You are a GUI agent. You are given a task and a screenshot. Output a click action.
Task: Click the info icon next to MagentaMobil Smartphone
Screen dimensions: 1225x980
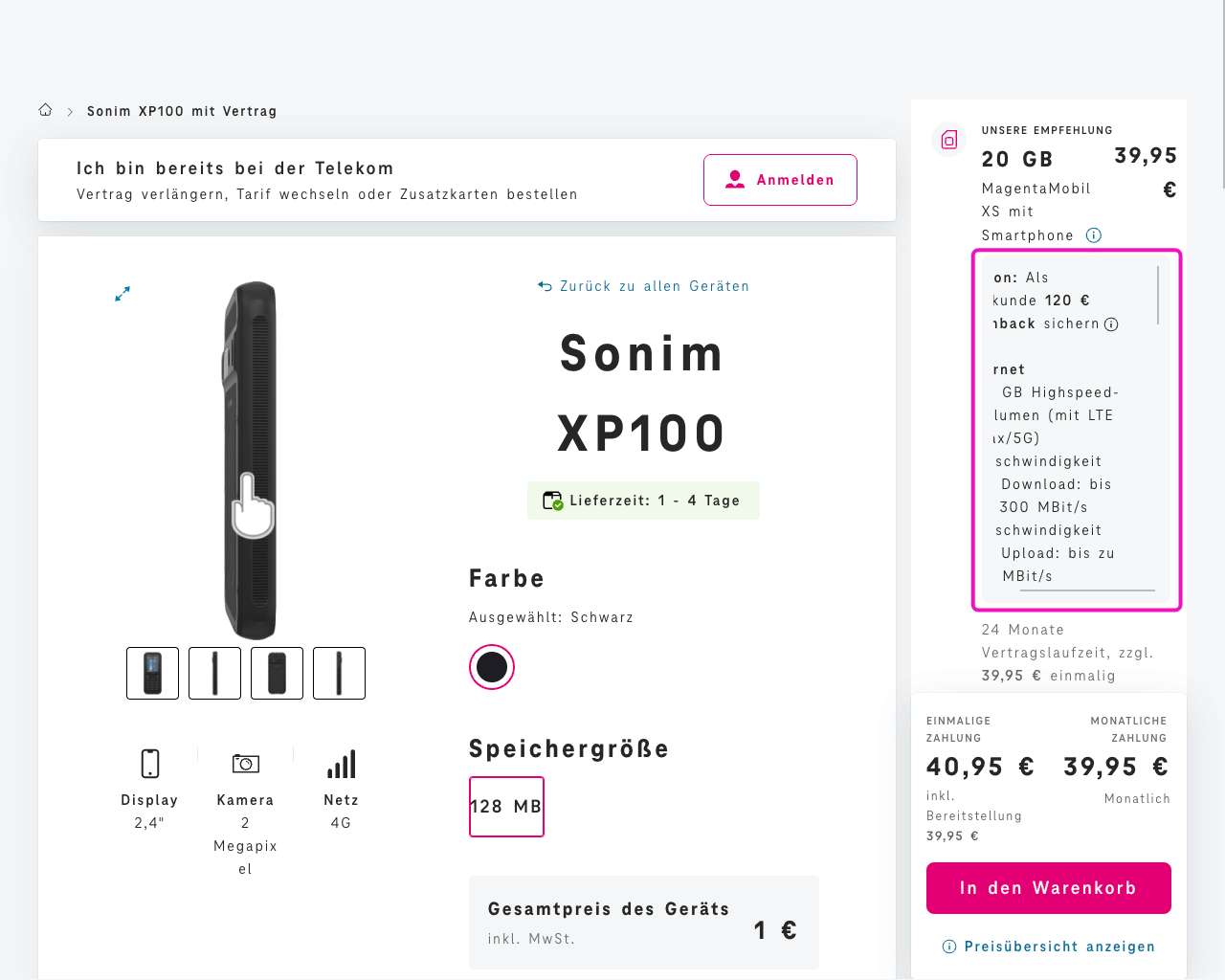click(x=1093, y=234)
